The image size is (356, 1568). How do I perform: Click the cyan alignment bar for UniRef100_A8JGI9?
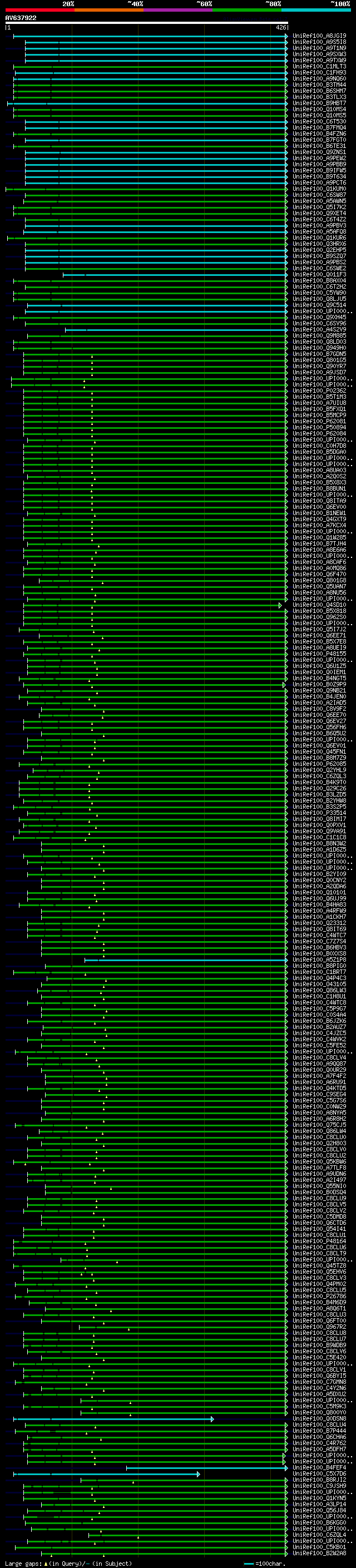click(x=150, y=36)
